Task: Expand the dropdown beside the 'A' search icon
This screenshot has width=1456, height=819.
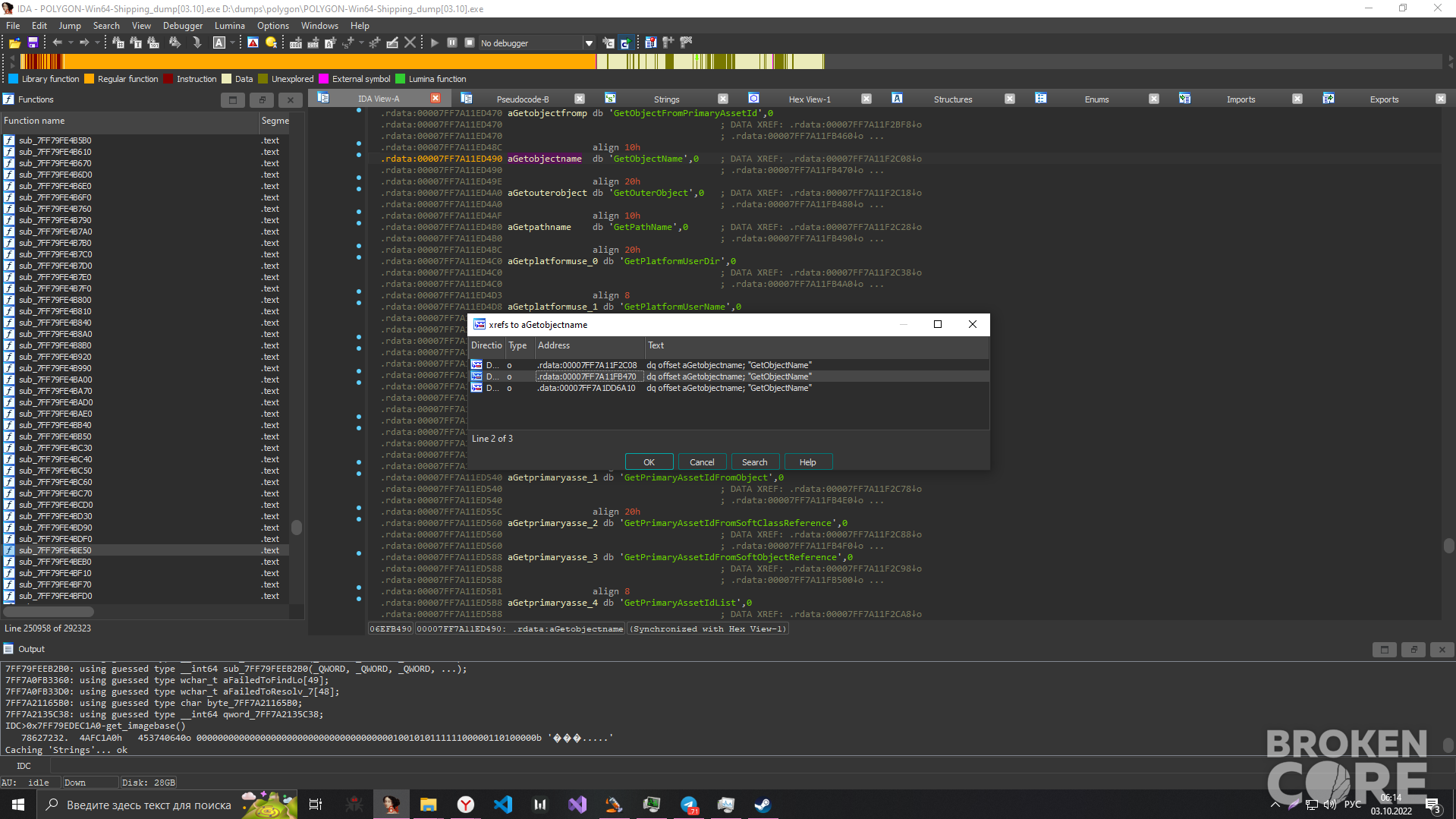Action: click(231, 43)
